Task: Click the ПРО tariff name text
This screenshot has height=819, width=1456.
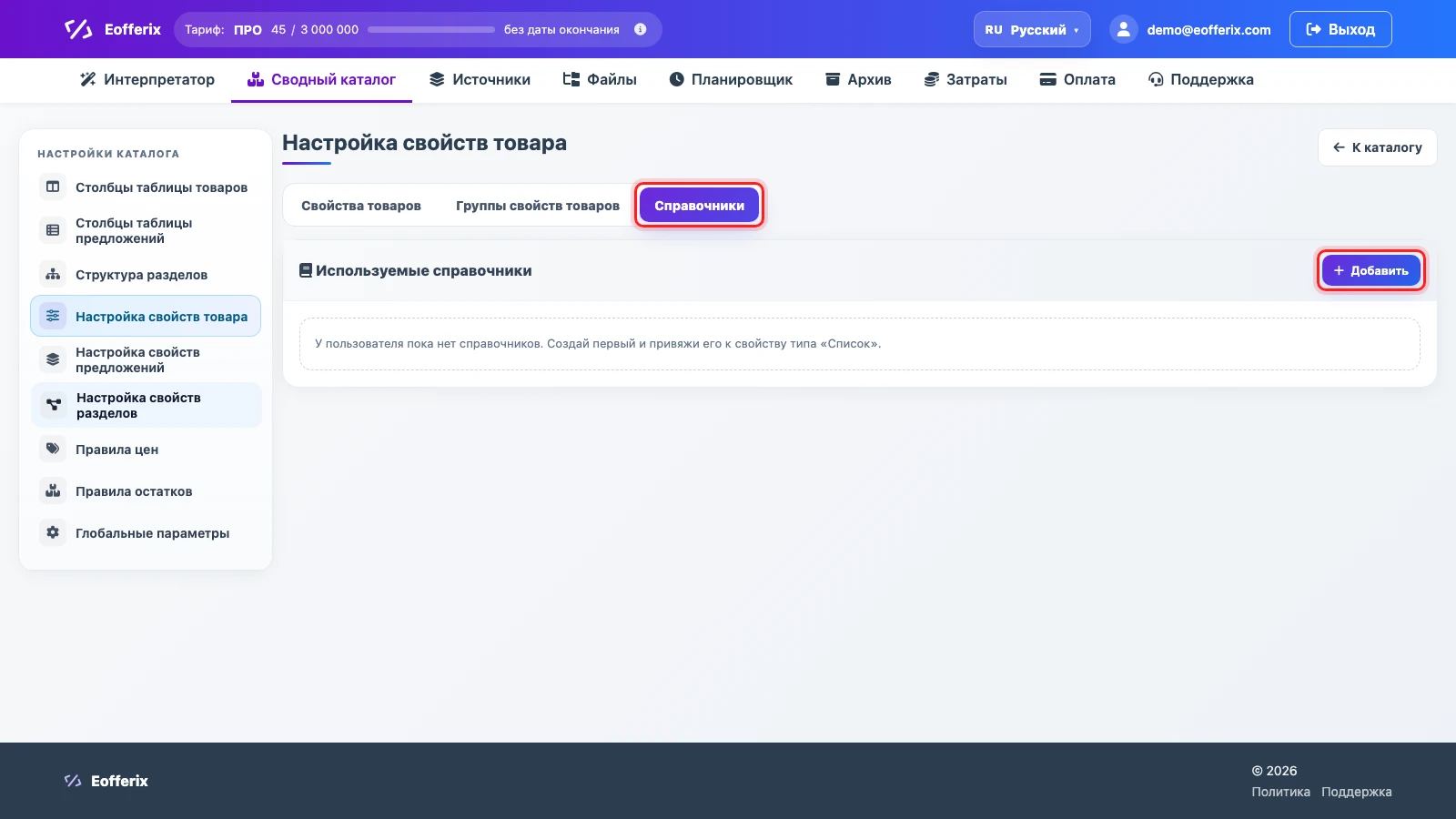Action: 248,30
